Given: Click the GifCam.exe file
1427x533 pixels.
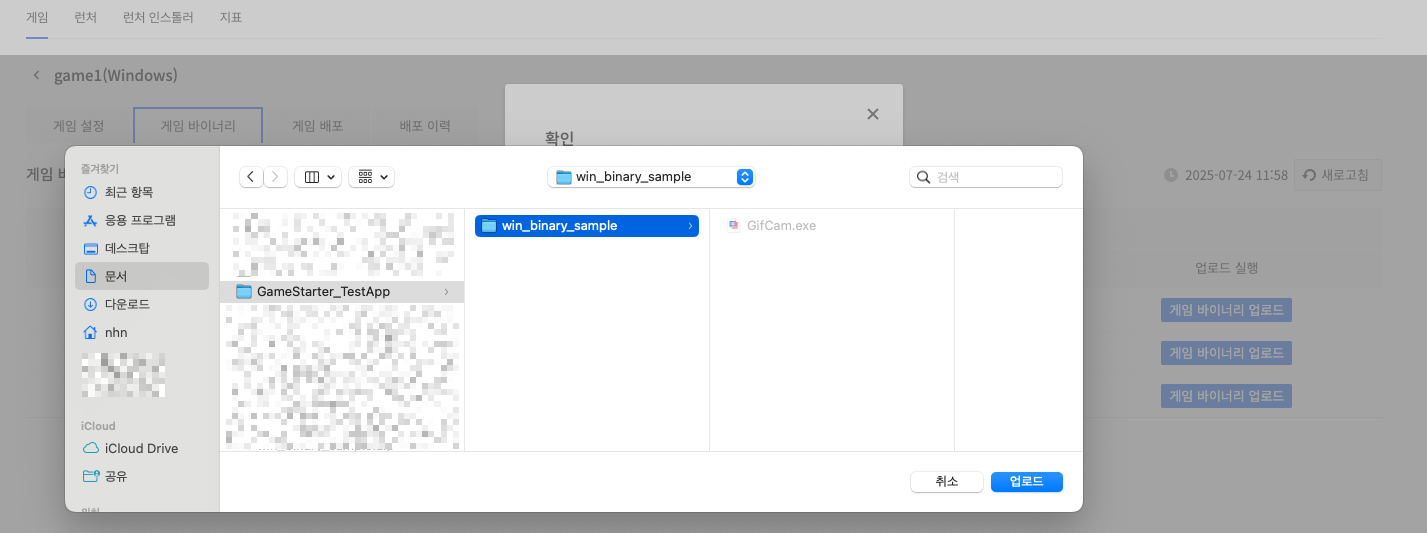Looking at the screenshot, I should pyautogui.click(x=781, y=226).
